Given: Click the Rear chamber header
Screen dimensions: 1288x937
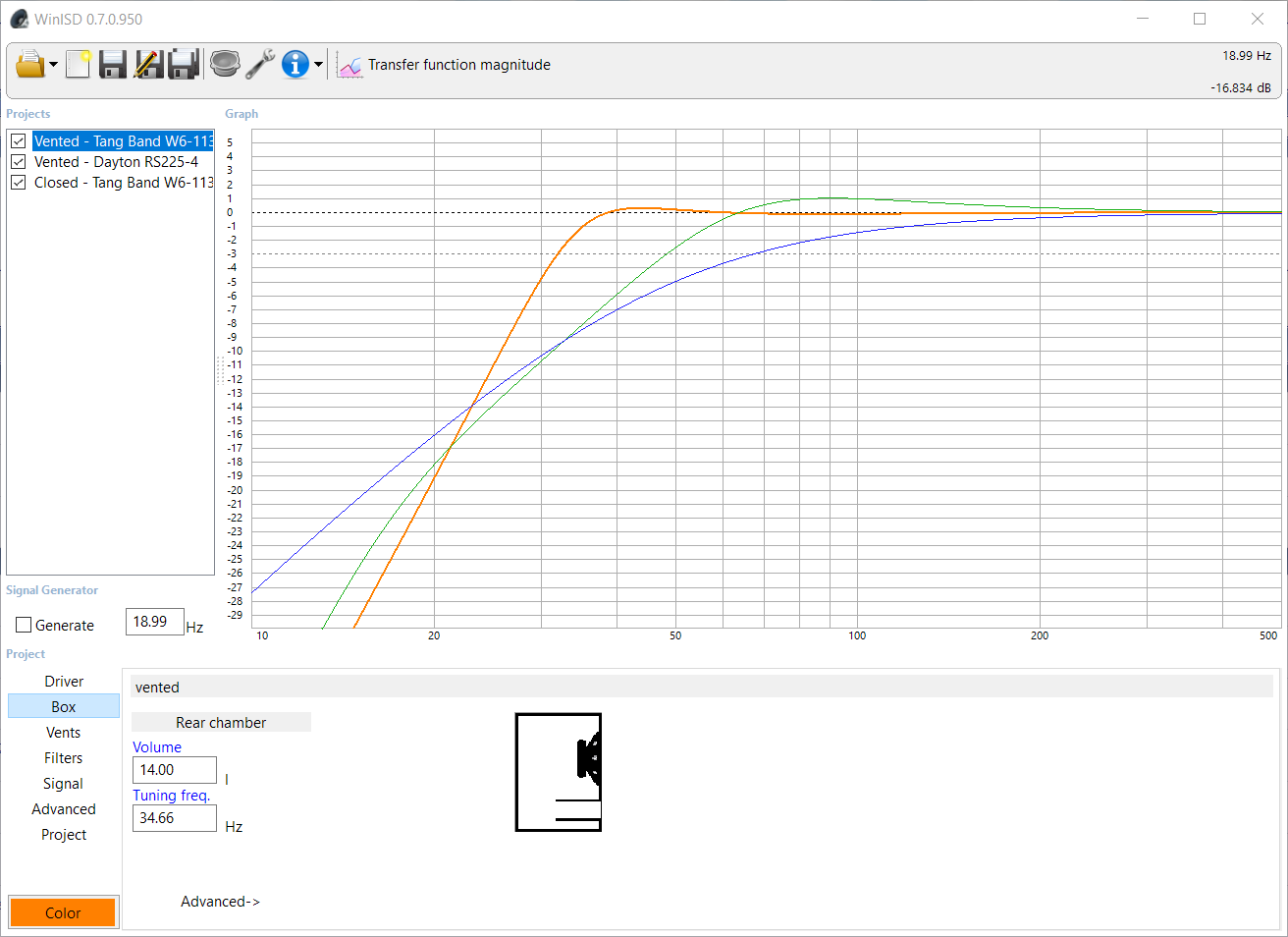Looking at the screenshot, I should click(x=221, y=722).
